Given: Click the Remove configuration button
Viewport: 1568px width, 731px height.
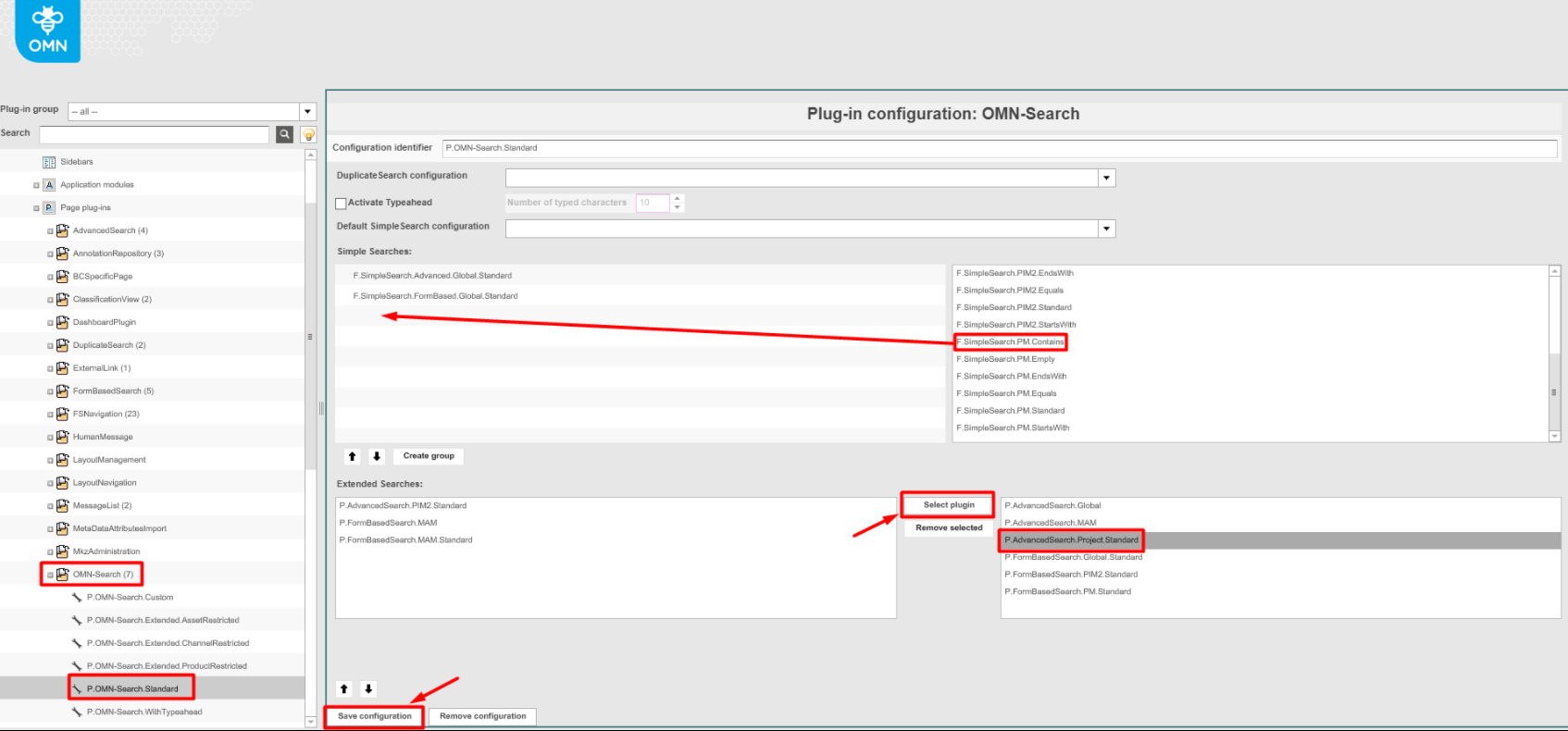Looking at the screenshot, I should click(483, 716).
